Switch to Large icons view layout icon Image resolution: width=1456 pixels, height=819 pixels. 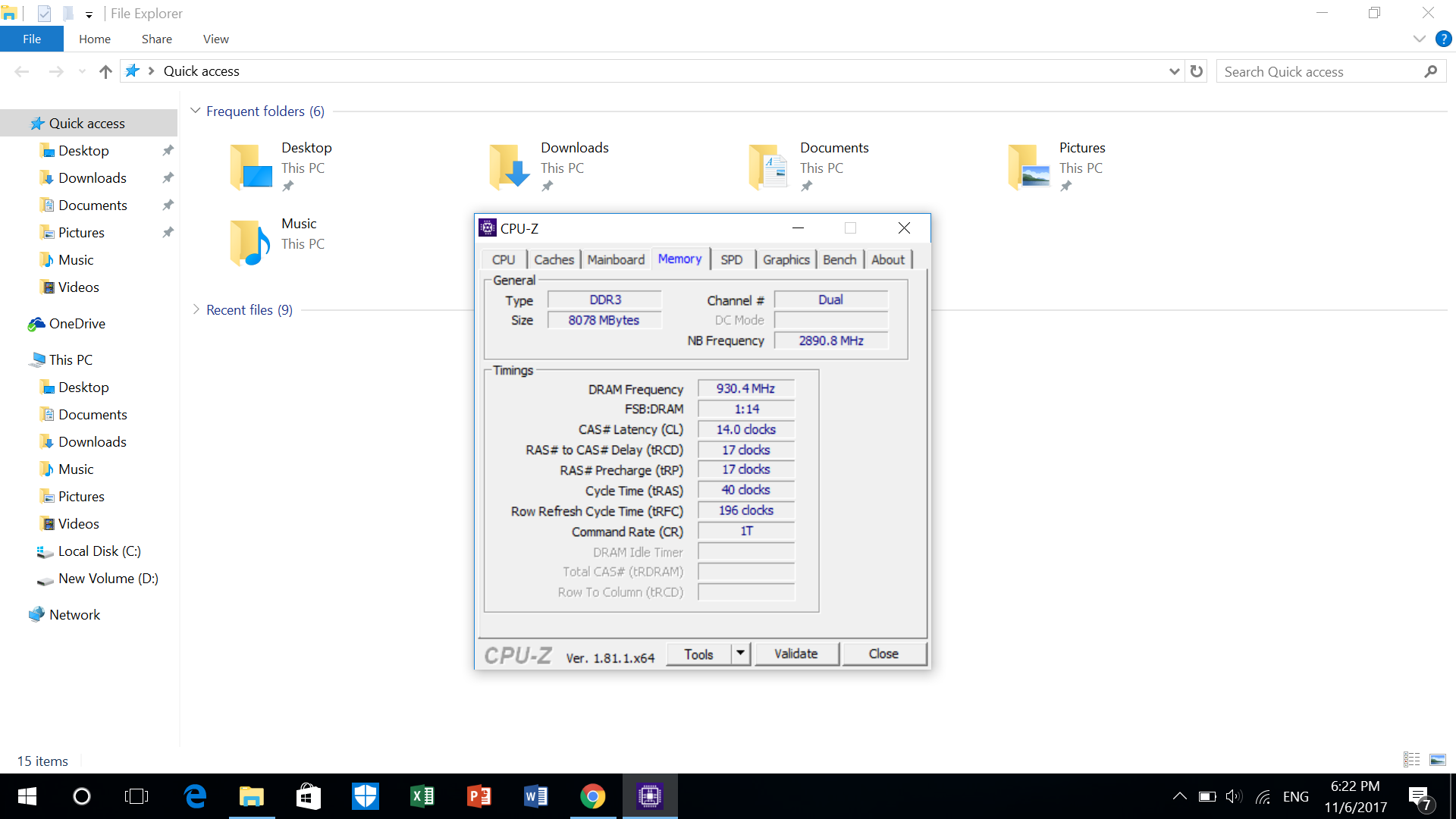tap(1437, 759)
